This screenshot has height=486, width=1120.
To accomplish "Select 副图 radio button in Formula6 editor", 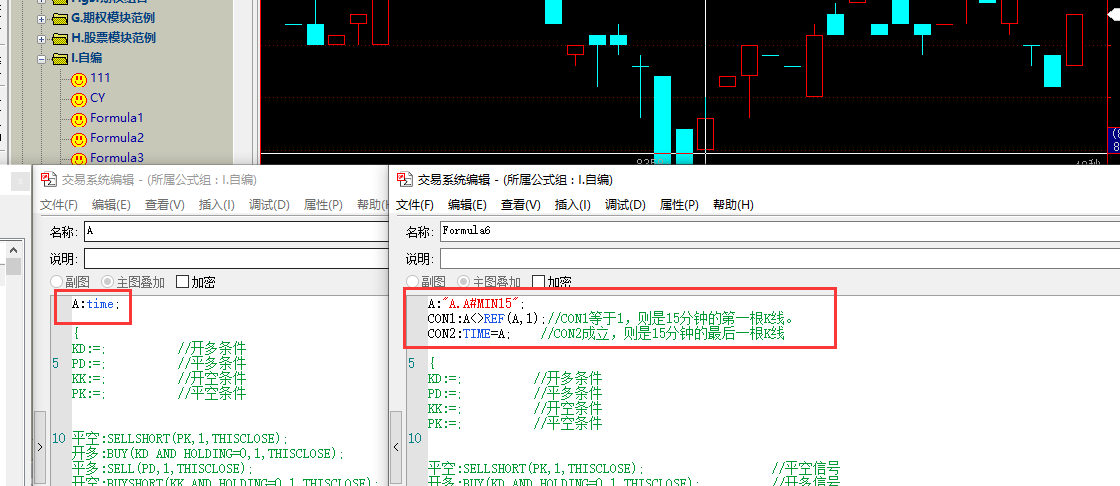I will [412, 282].
